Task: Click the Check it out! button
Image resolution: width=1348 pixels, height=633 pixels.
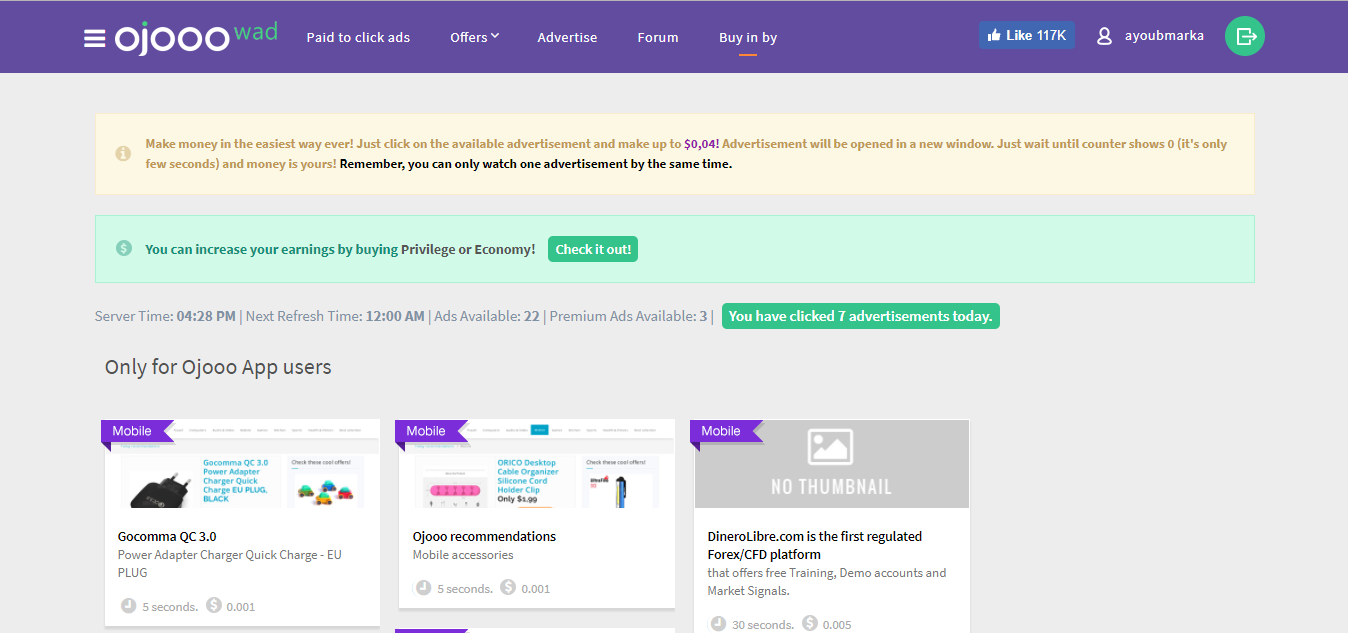Action: [593, 249]
